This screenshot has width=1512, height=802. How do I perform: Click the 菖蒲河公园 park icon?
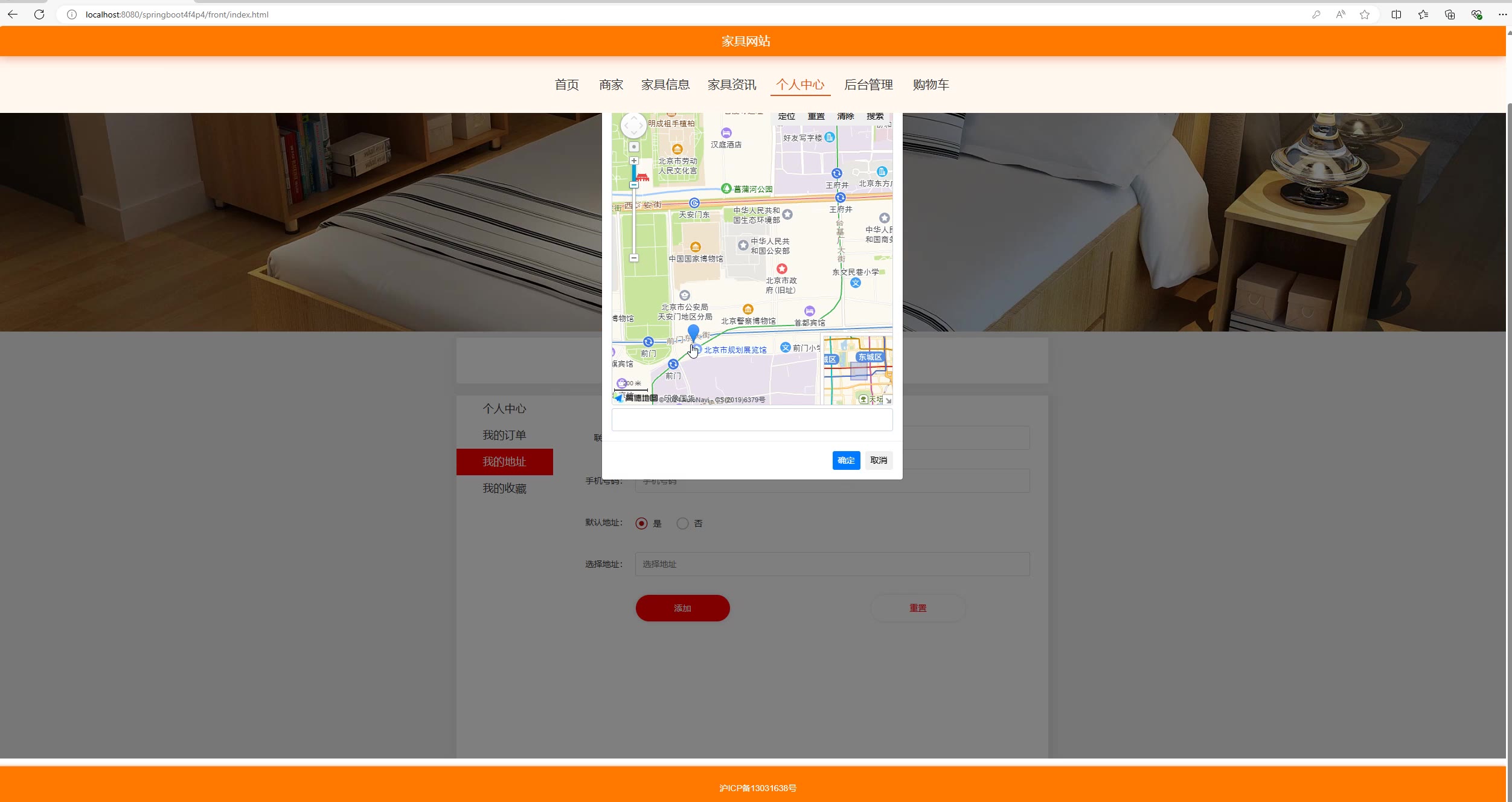pyautogui.click(x=726, y=188)
